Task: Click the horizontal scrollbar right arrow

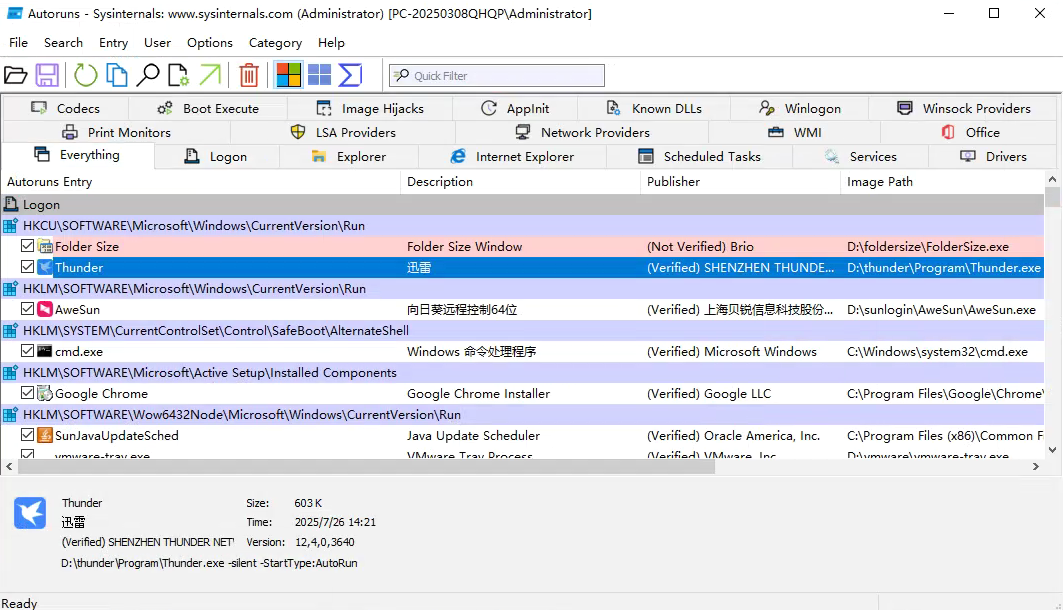Action: tap(1035, 466)
